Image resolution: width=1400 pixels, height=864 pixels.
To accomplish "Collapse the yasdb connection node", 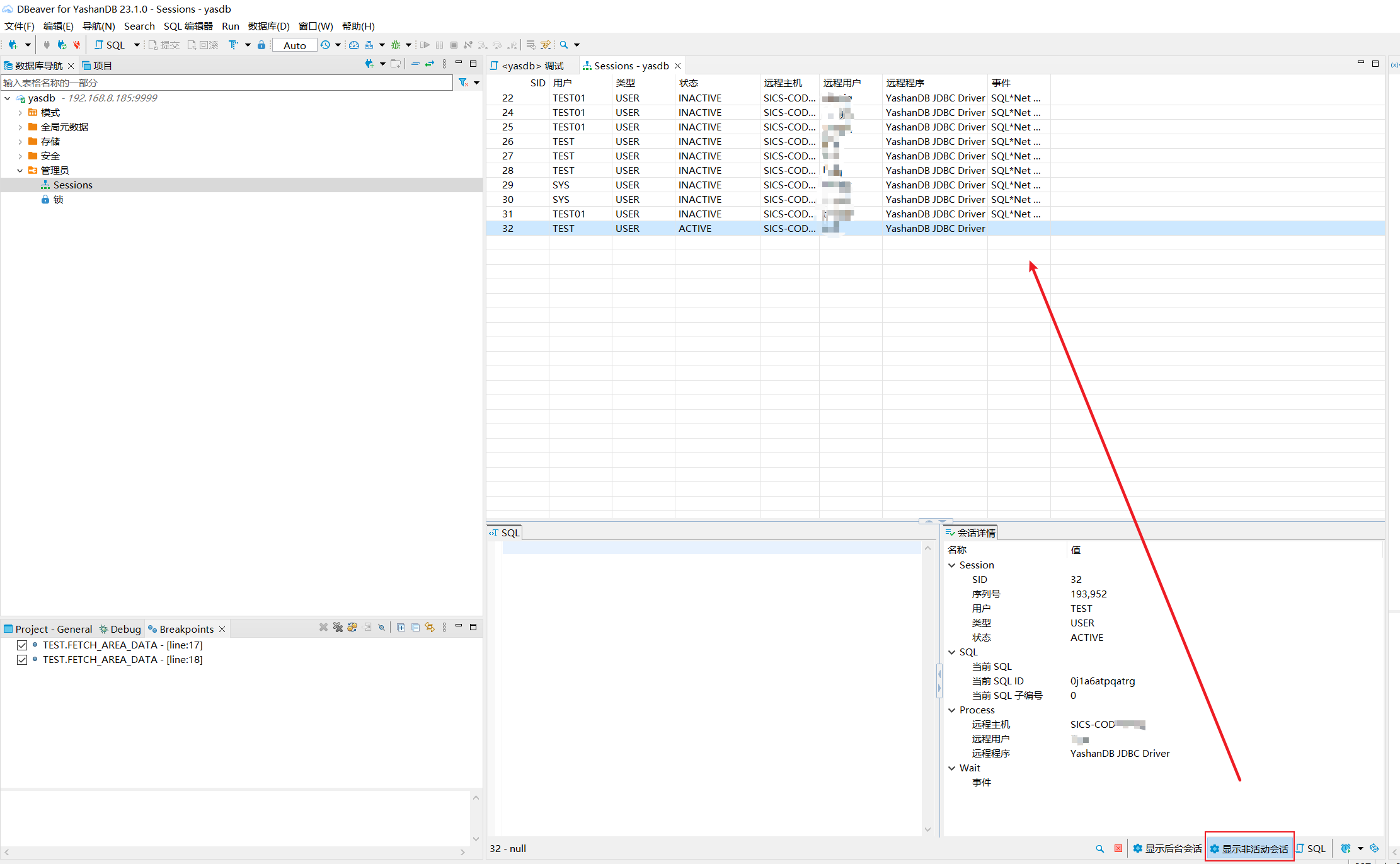I will tap(8, 98).
